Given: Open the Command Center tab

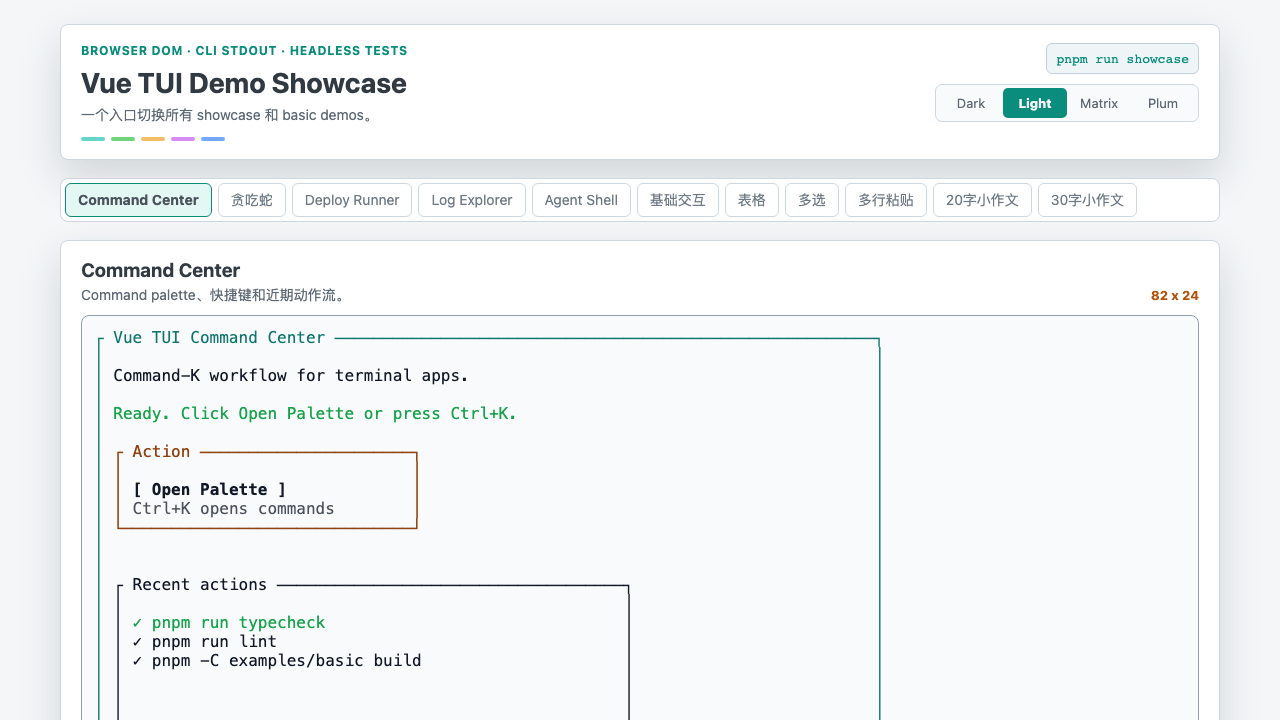Looking at the screenshot, I should (138, 200).
